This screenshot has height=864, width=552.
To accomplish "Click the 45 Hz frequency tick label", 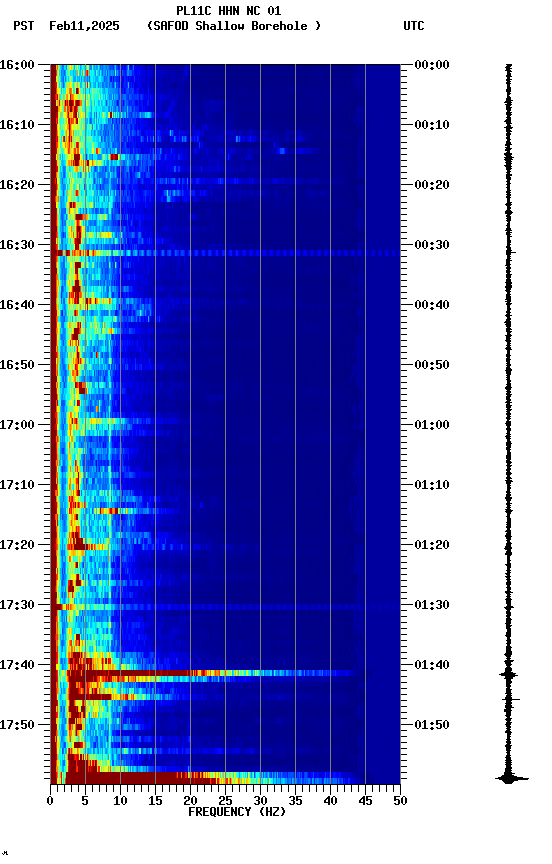I will [365, 801].
